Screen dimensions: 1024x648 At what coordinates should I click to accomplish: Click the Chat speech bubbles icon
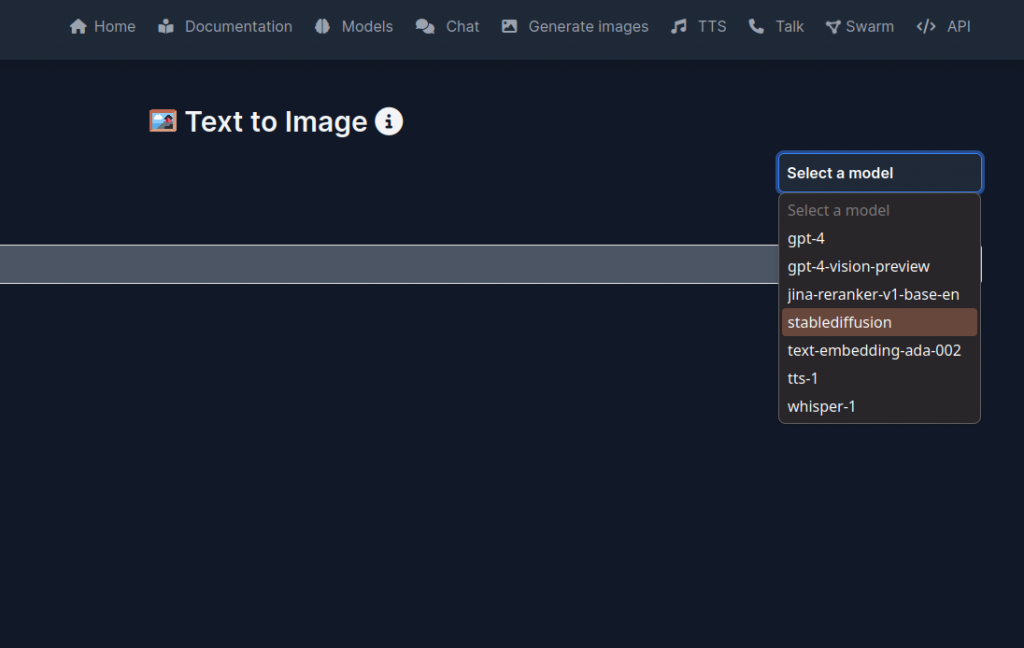[x=425, y=27]
